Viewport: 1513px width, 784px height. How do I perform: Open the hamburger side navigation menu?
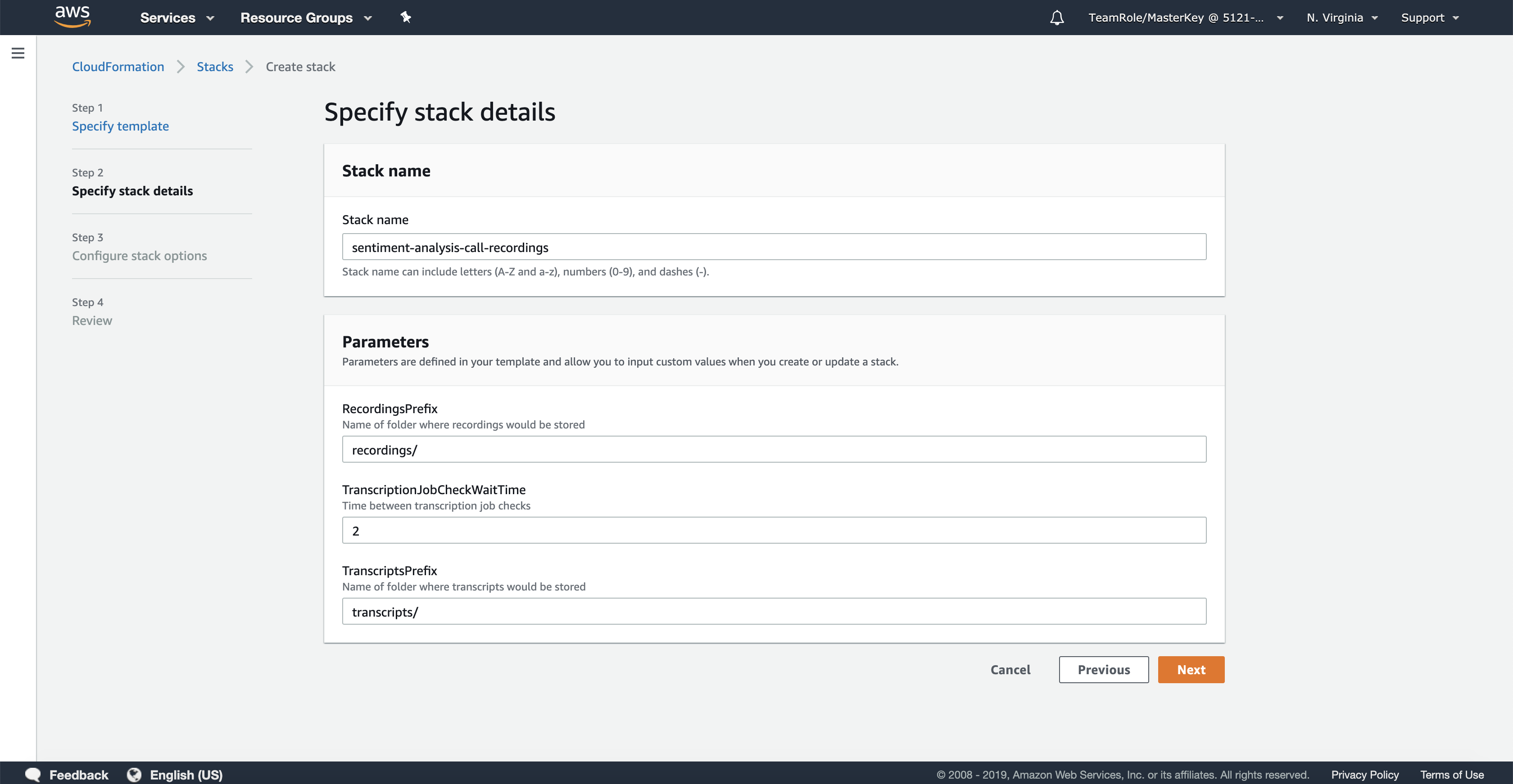click(18, 54)
